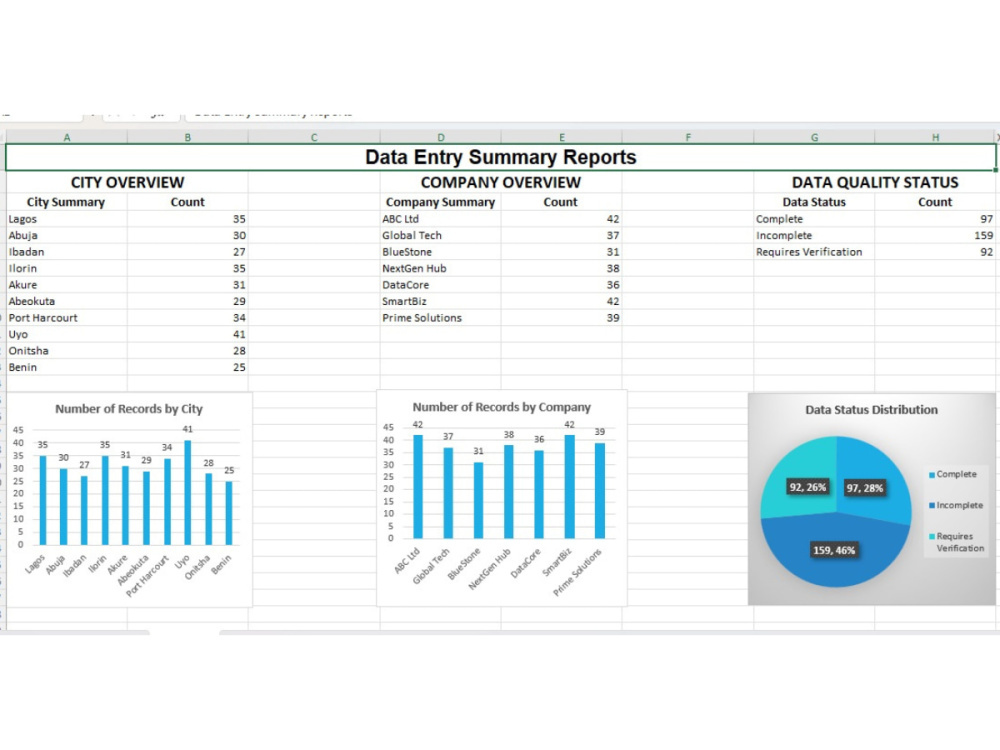Select the ABC Ltd cell
Image resolution: width=1000 pixels, height=750 pixels.
point(440,219)
